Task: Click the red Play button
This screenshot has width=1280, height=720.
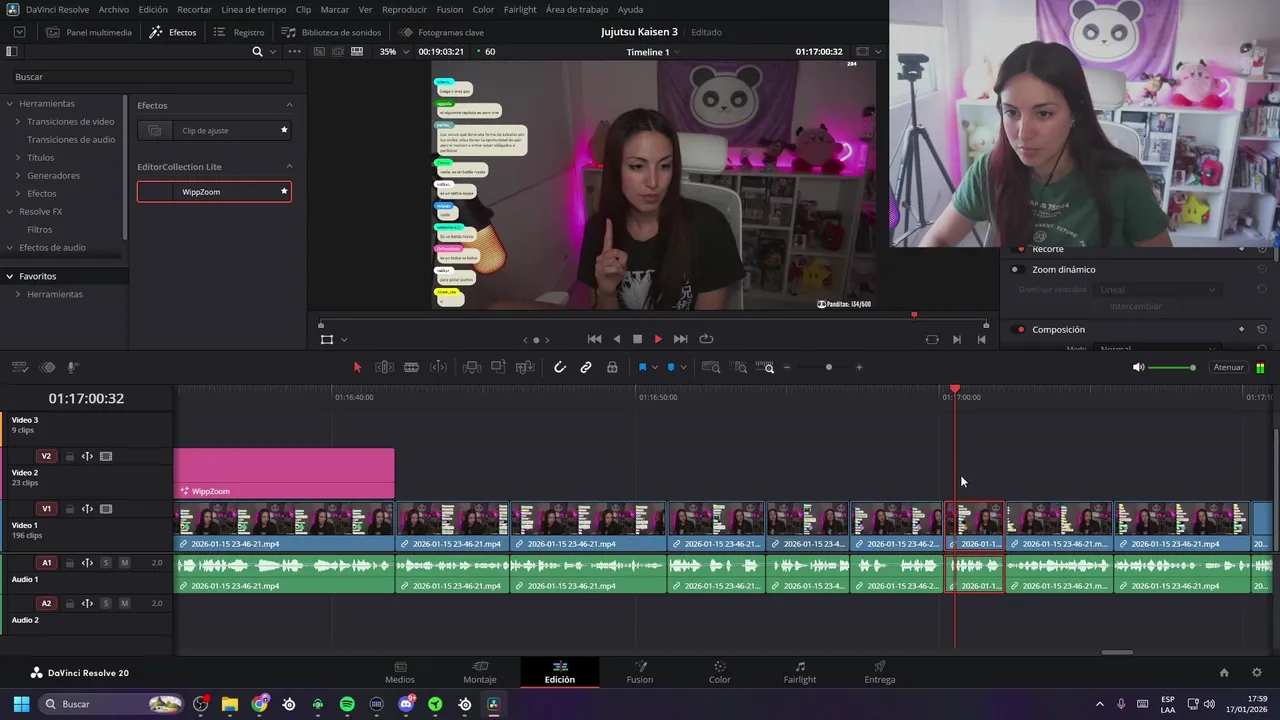Action: pyautogui.click(x=657, y=339)
